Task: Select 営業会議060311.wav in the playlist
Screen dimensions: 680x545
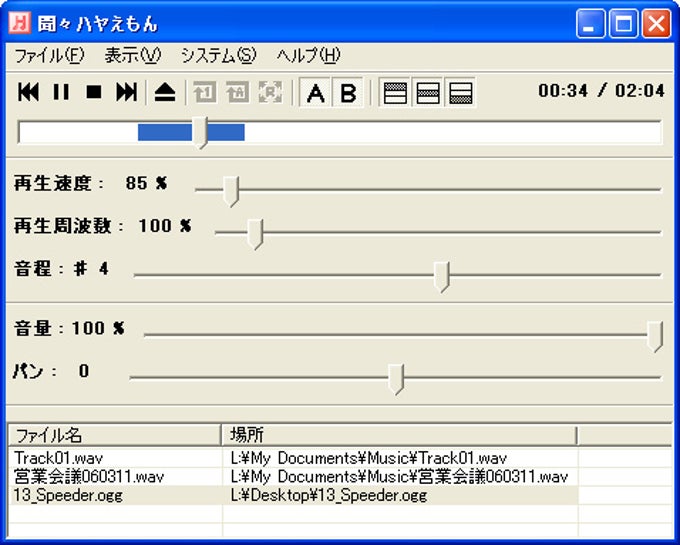Action: 89,476
